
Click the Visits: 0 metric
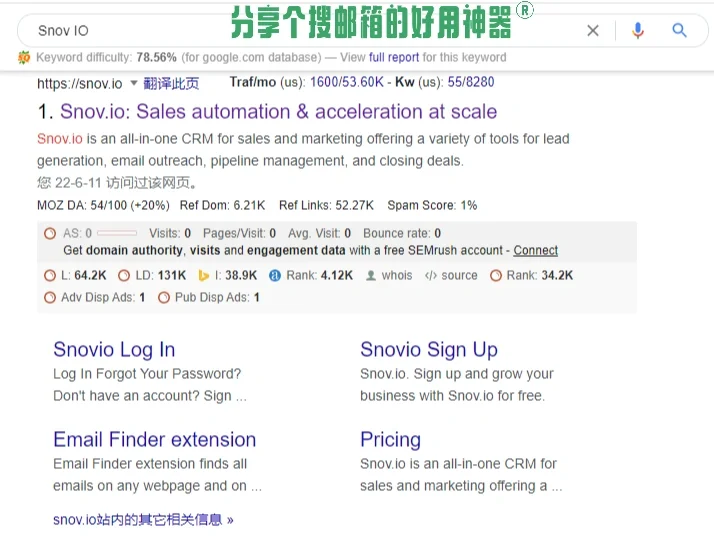[x=170, y=234]
